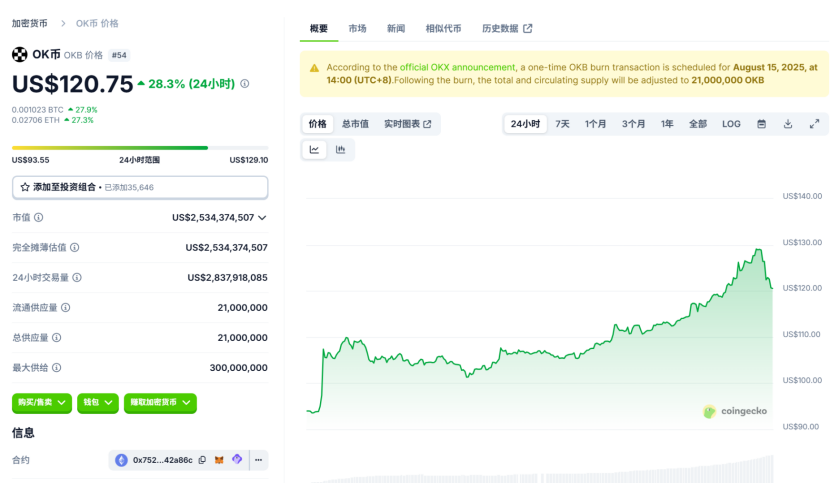Download chart data icon
The image size is (831, 483).
click(x=788, y=124)
